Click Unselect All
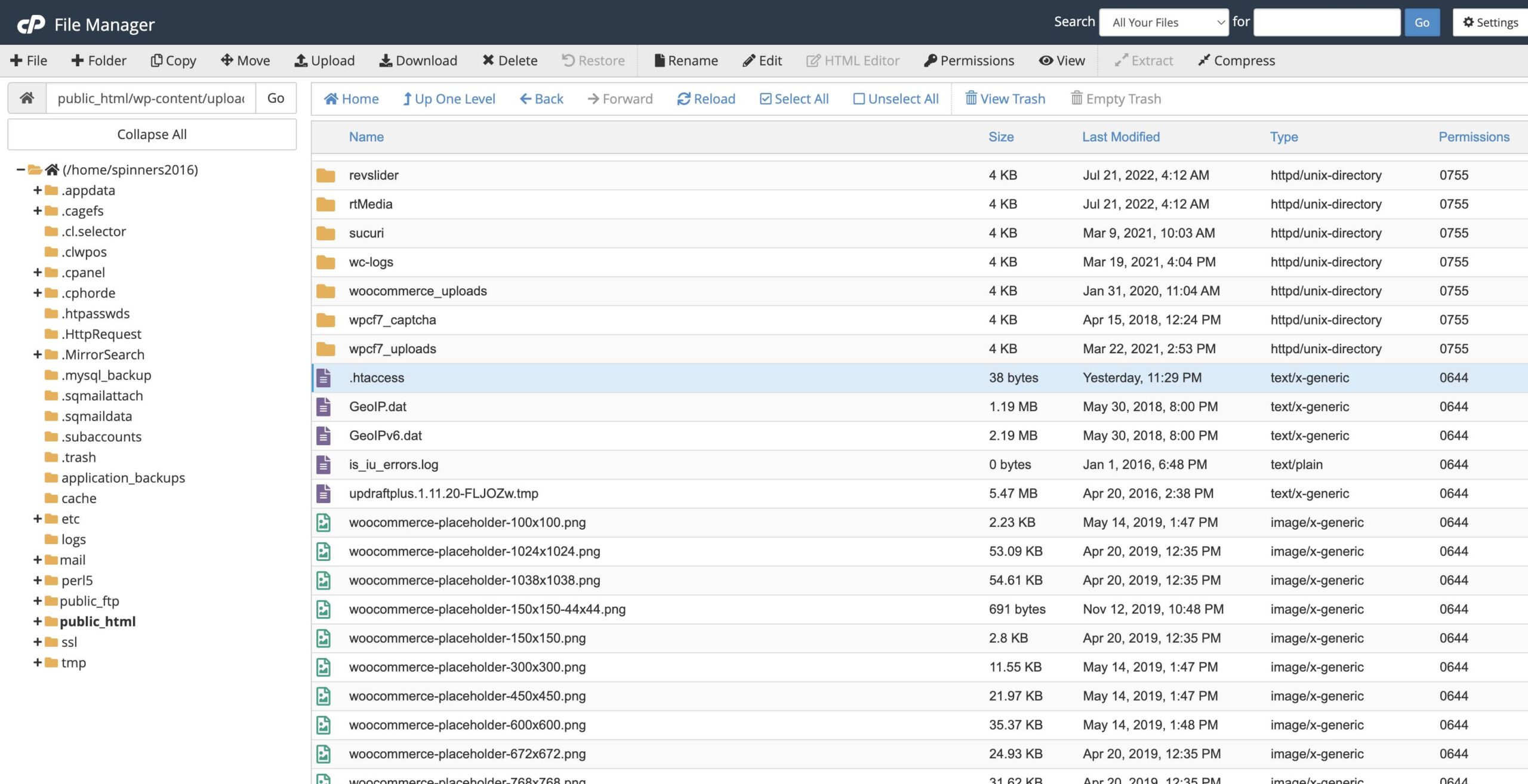Image resolution: width=1528 pixels, height=784 pixels. coord(896,98)
